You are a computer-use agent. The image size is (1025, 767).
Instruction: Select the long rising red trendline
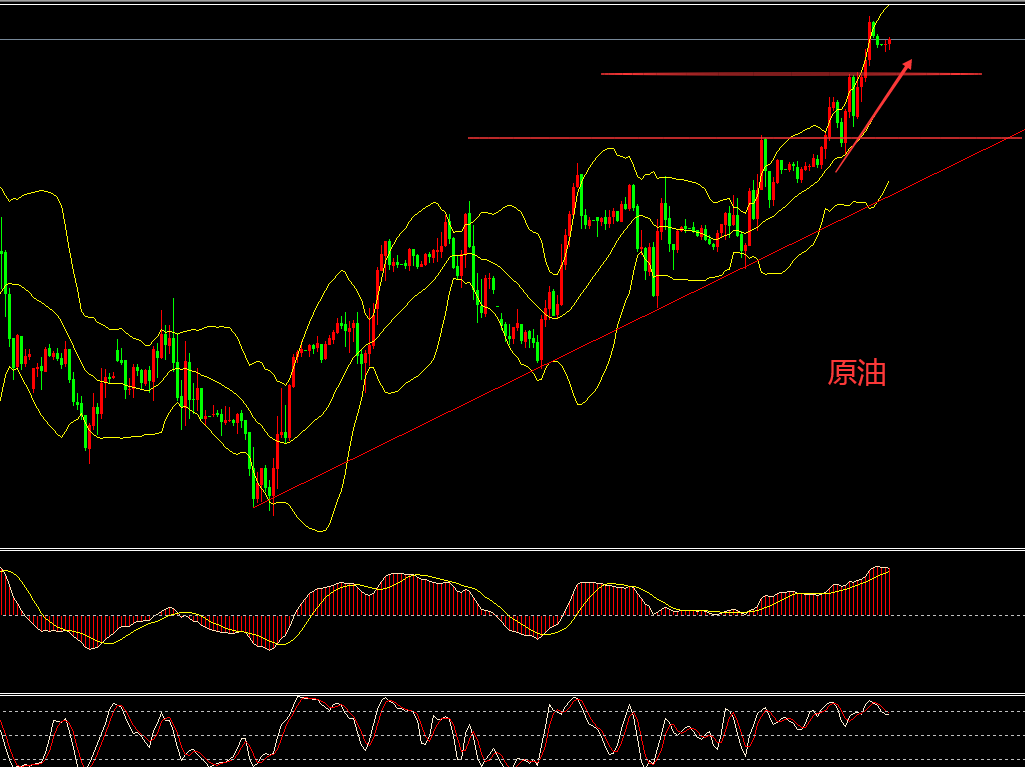tap(639, 318)
